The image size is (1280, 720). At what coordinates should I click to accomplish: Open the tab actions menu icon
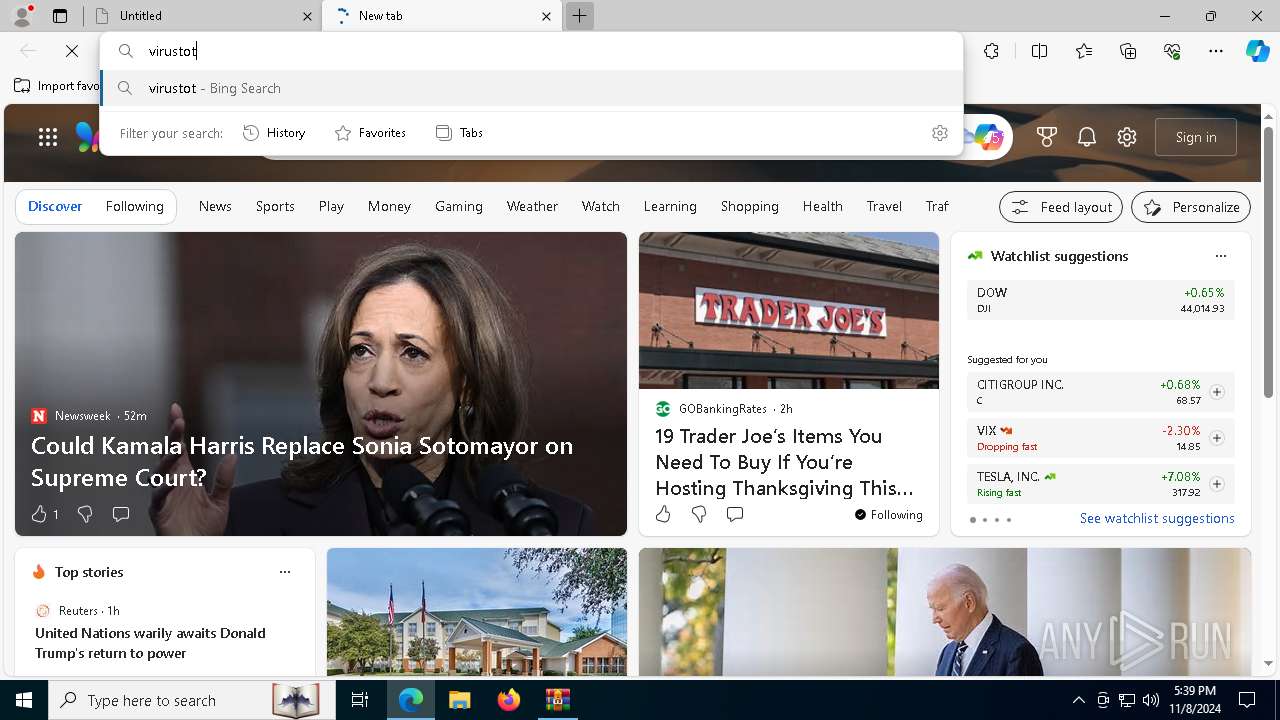point(60,16)
